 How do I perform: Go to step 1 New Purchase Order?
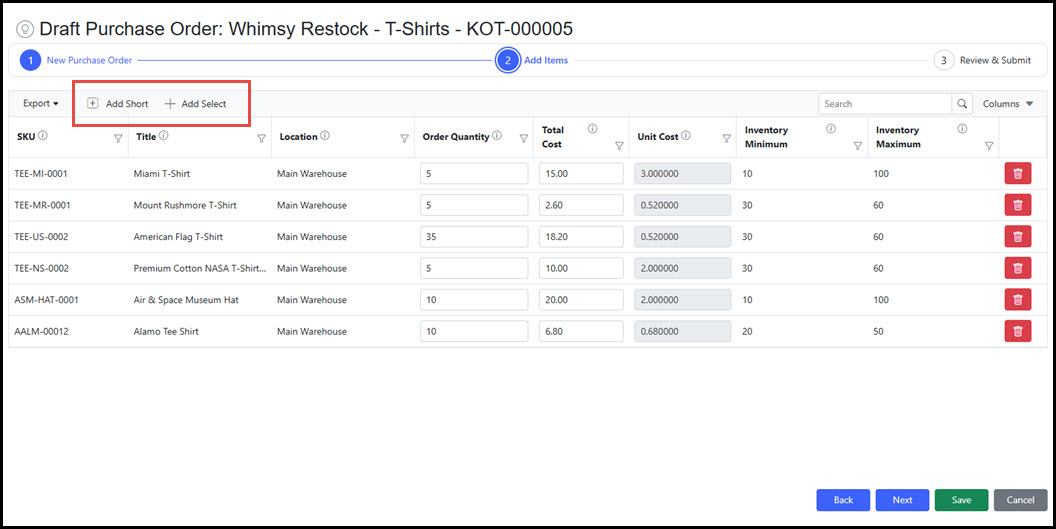coord(30,60)
